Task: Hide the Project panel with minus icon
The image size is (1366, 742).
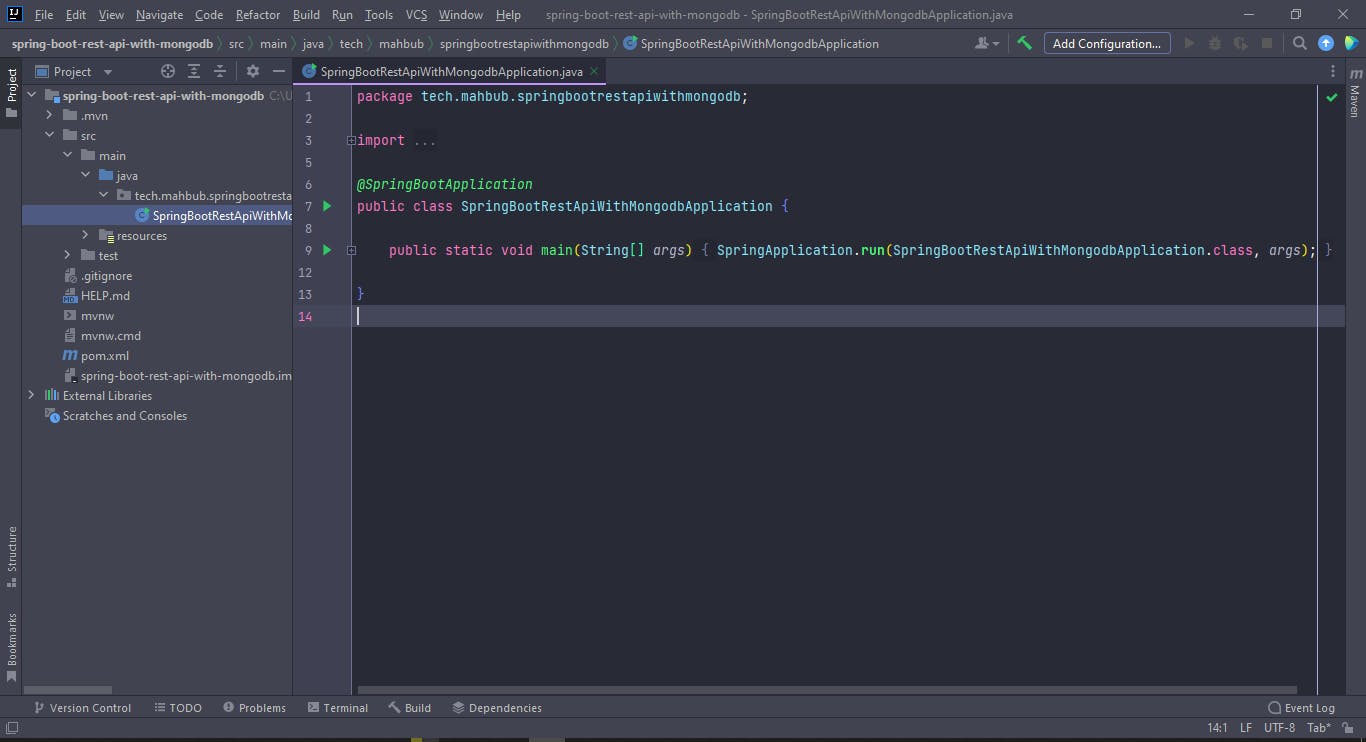Action: point(279,71)
